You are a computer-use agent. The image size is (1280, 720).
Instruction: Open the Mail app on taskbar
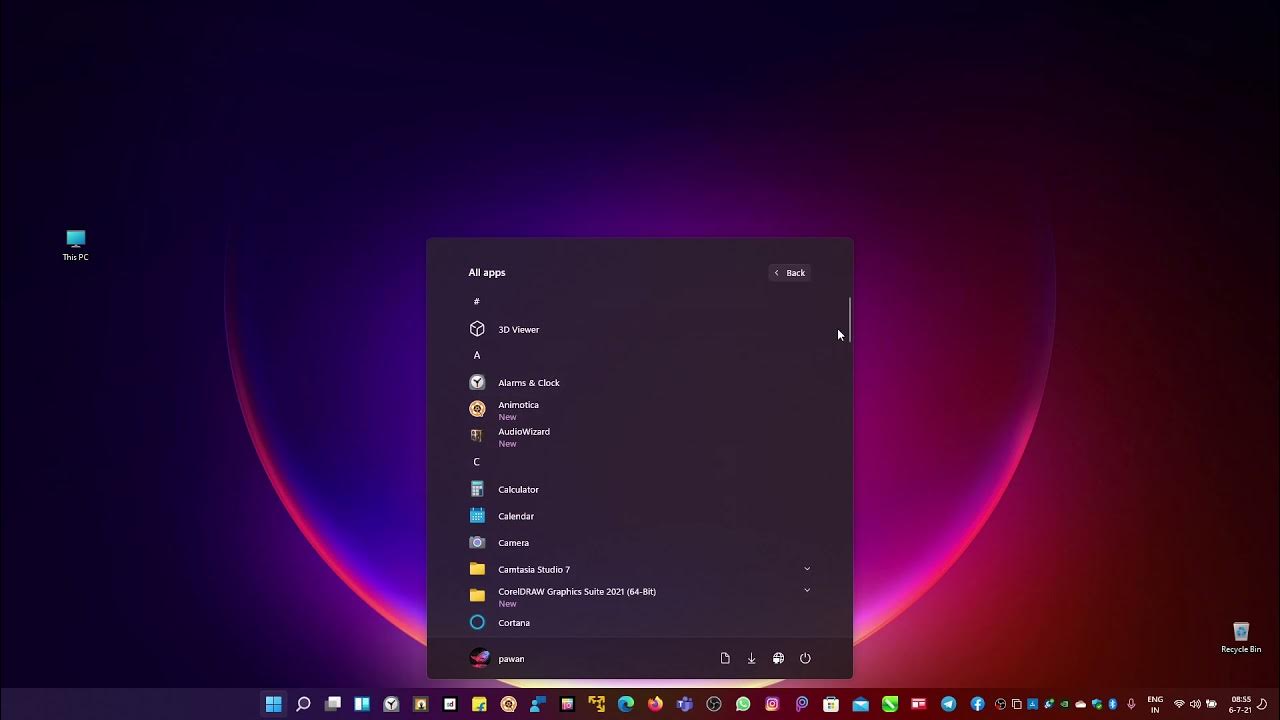(x=860, y=704)
